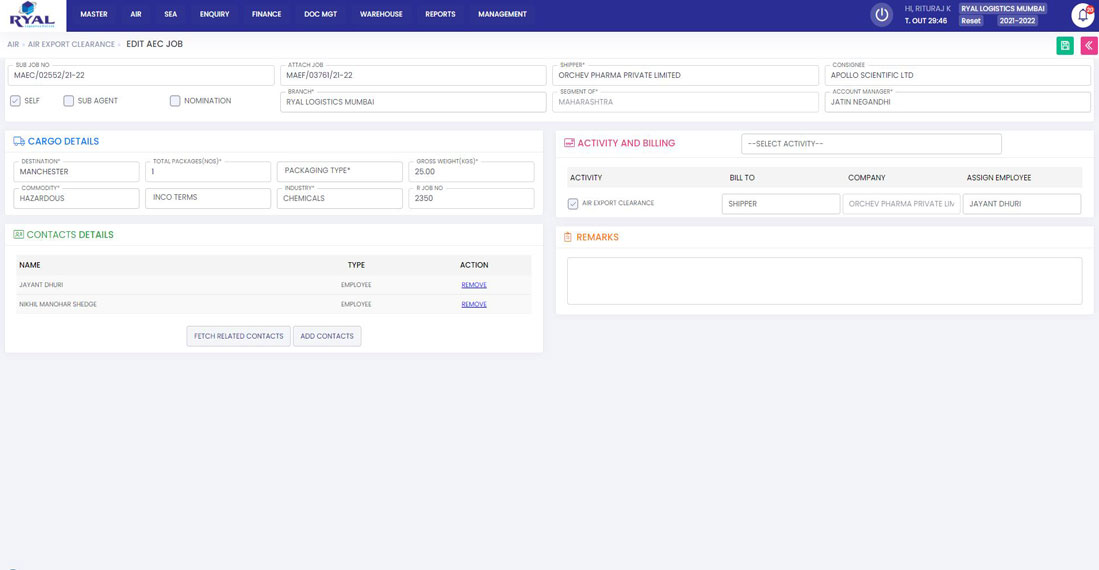1099x570 pixels.
Task: Open the Sea menu
Action: [170, 14]
